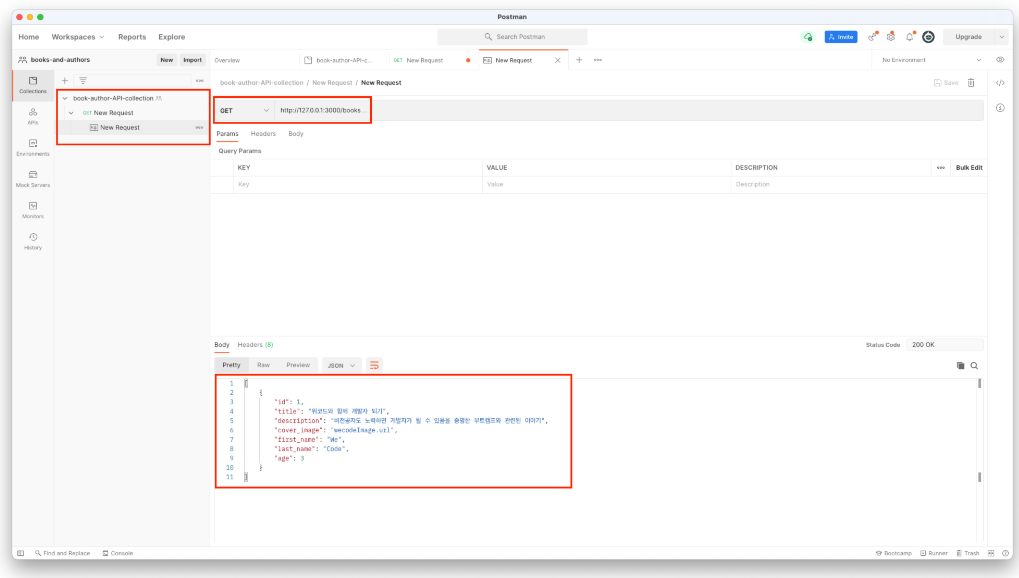Open the APIs sidebar panel
The width and height of the screenshot is (1019, 578).
click(32, 116)
